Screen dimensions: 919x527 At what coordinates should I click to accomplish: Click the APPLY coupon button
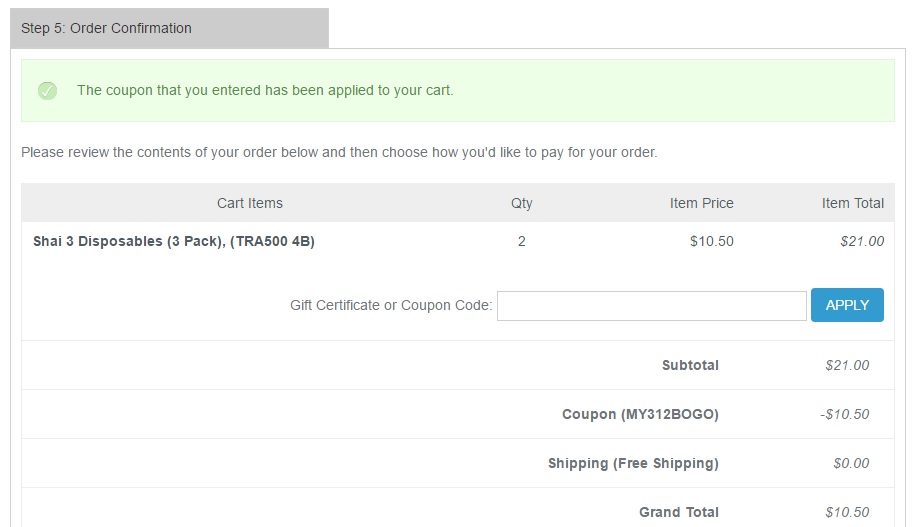tap(847, 305)
